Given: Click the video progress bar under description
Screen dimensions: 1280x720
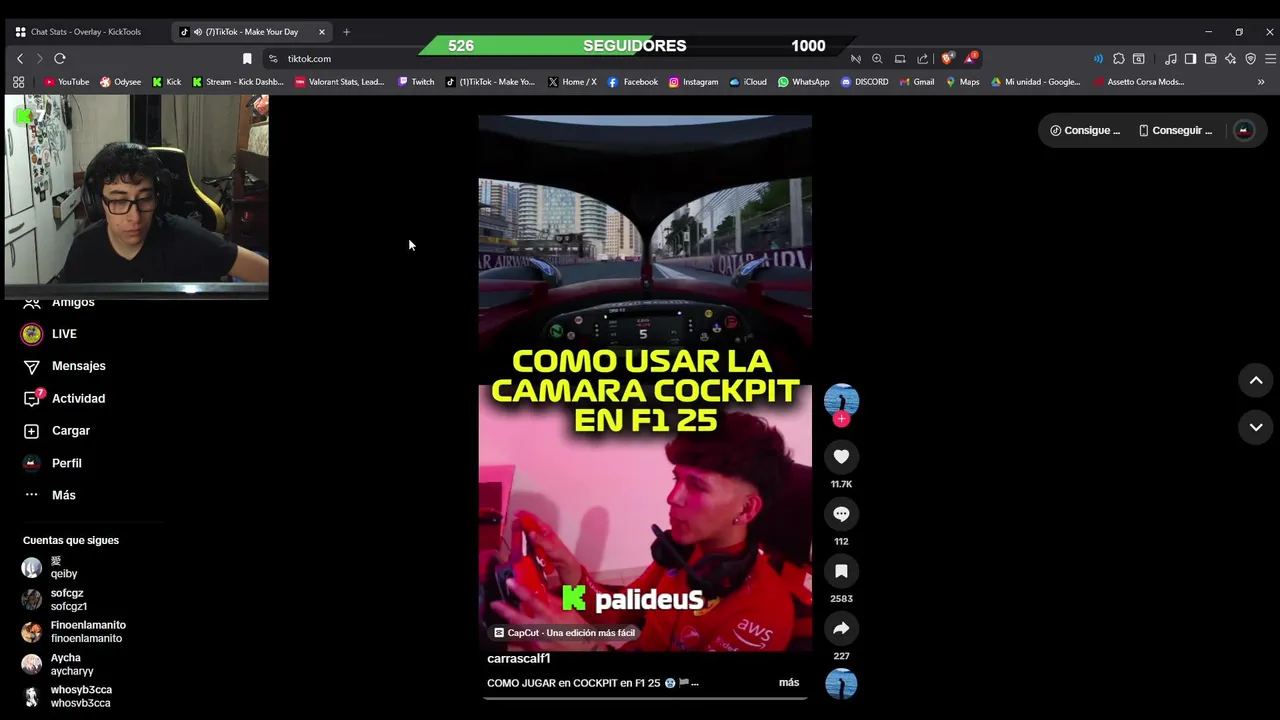Looking at the screenshot, I should point(645,698).
